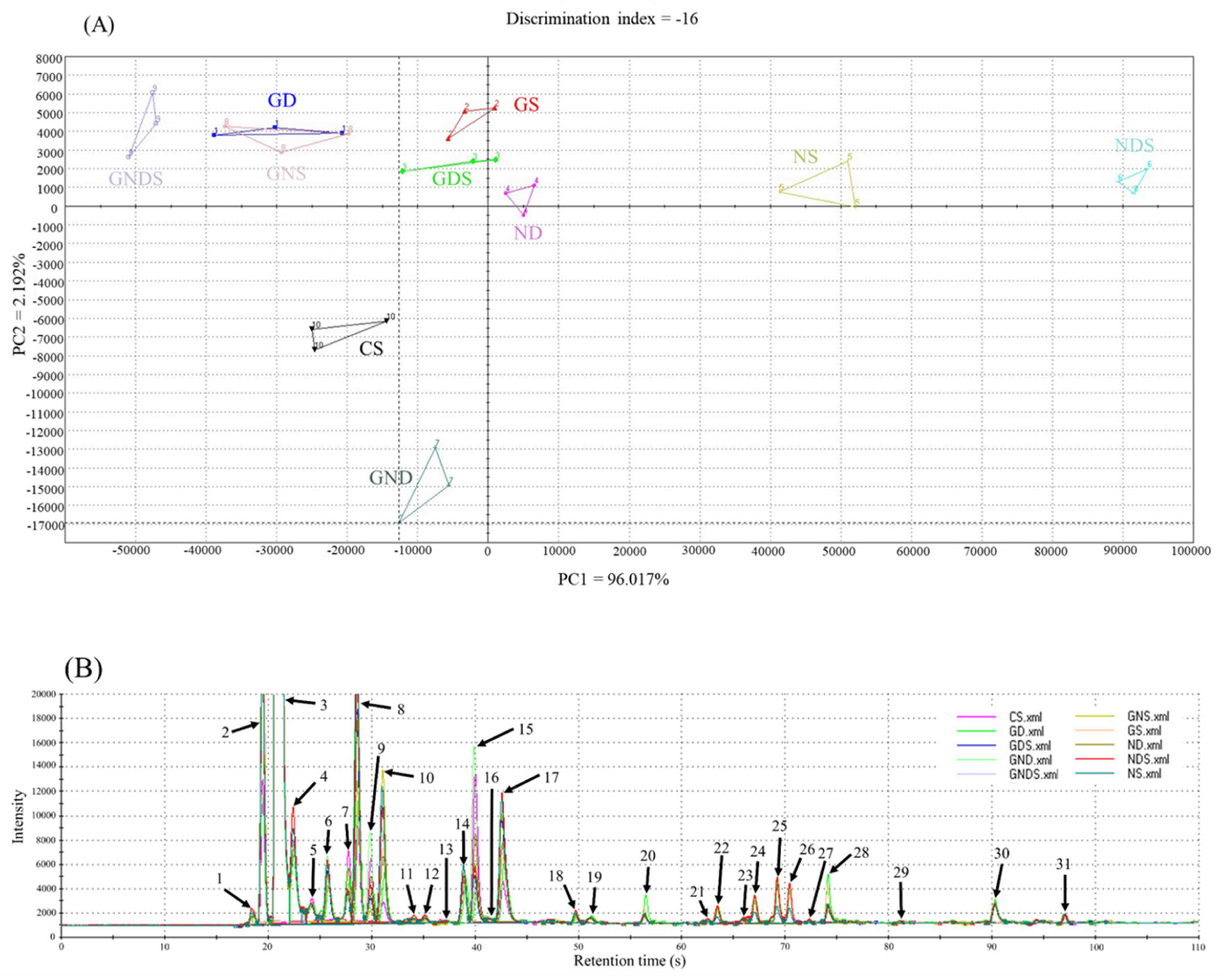This screenshot has width=1225, height=980.
Task: Click the 20000 intensity axis tick
Action: click(43, 694)
